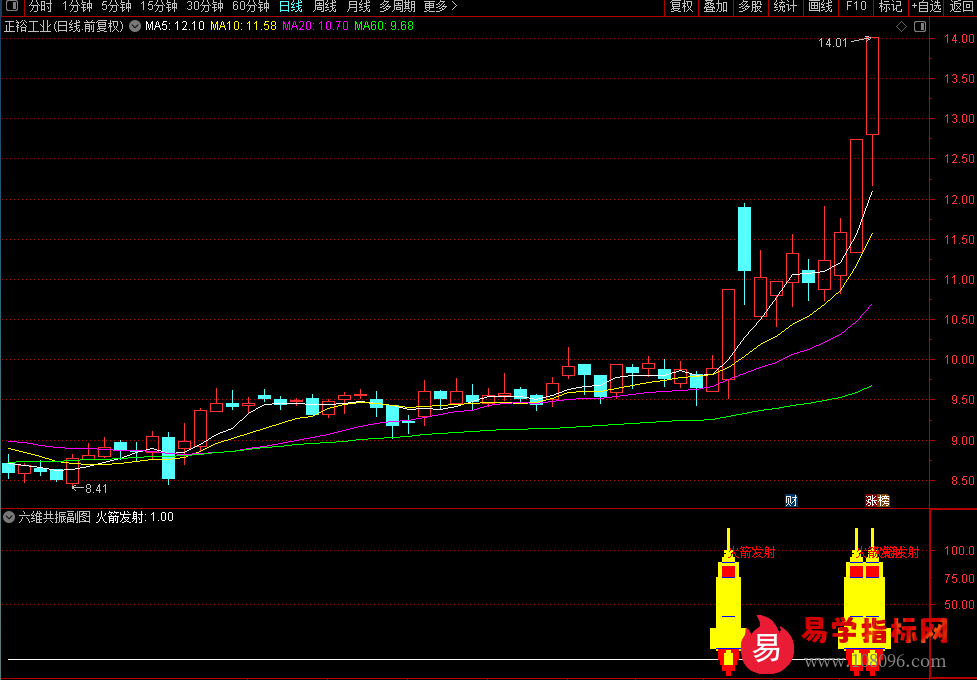Click the 标记 mark button
This screenshot has height=680, width=977.
[890, 7]
